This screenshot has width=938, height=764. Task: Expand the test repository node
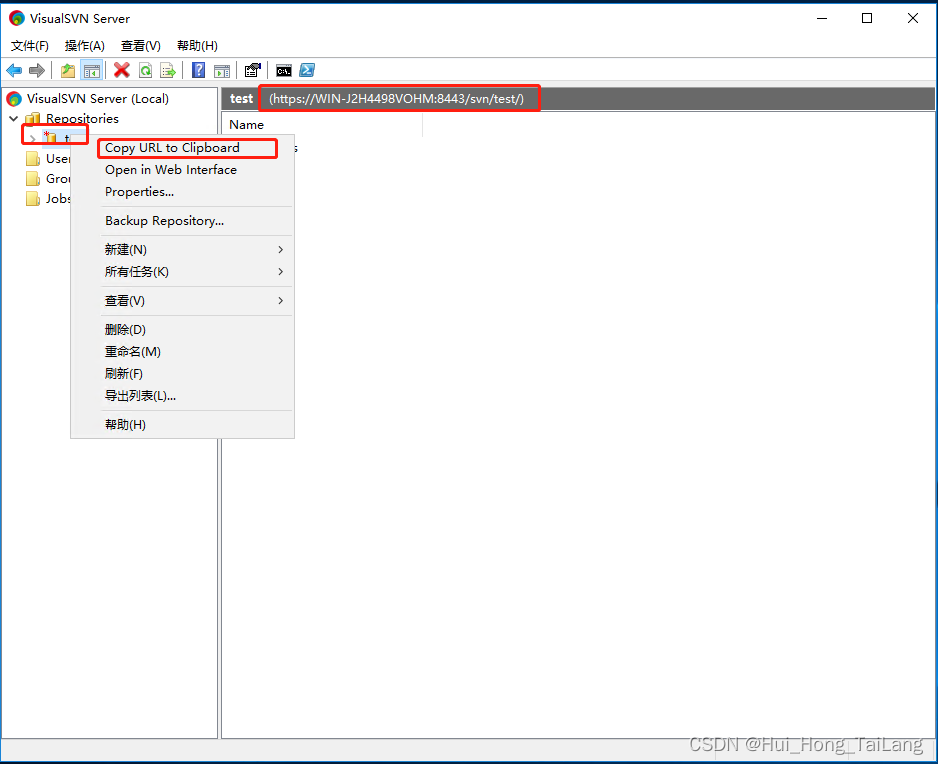[32, 139]
